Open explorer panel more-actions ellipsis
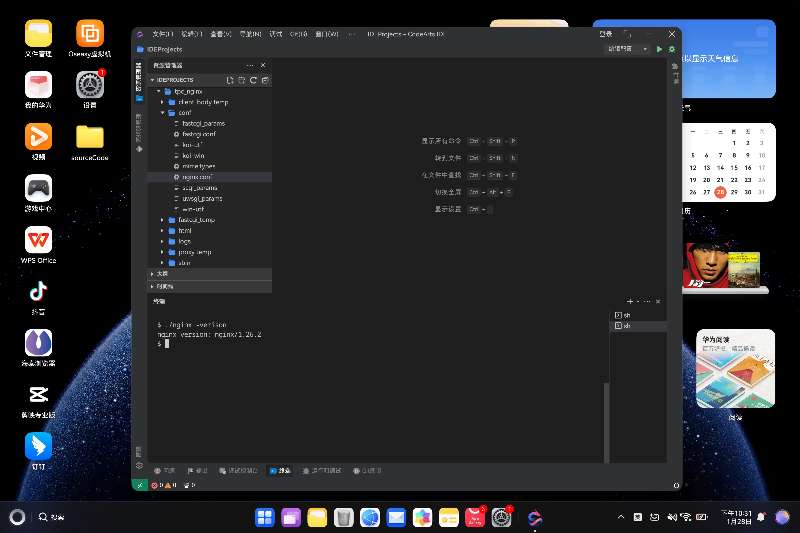 (249, 65)
